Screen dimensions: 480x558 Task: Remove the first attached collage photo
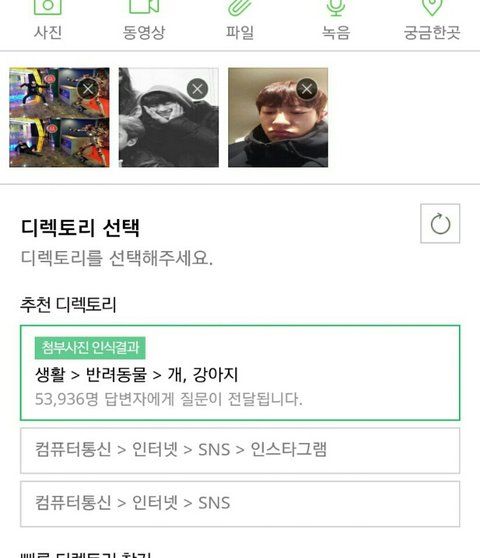click(x=88, y=89)
